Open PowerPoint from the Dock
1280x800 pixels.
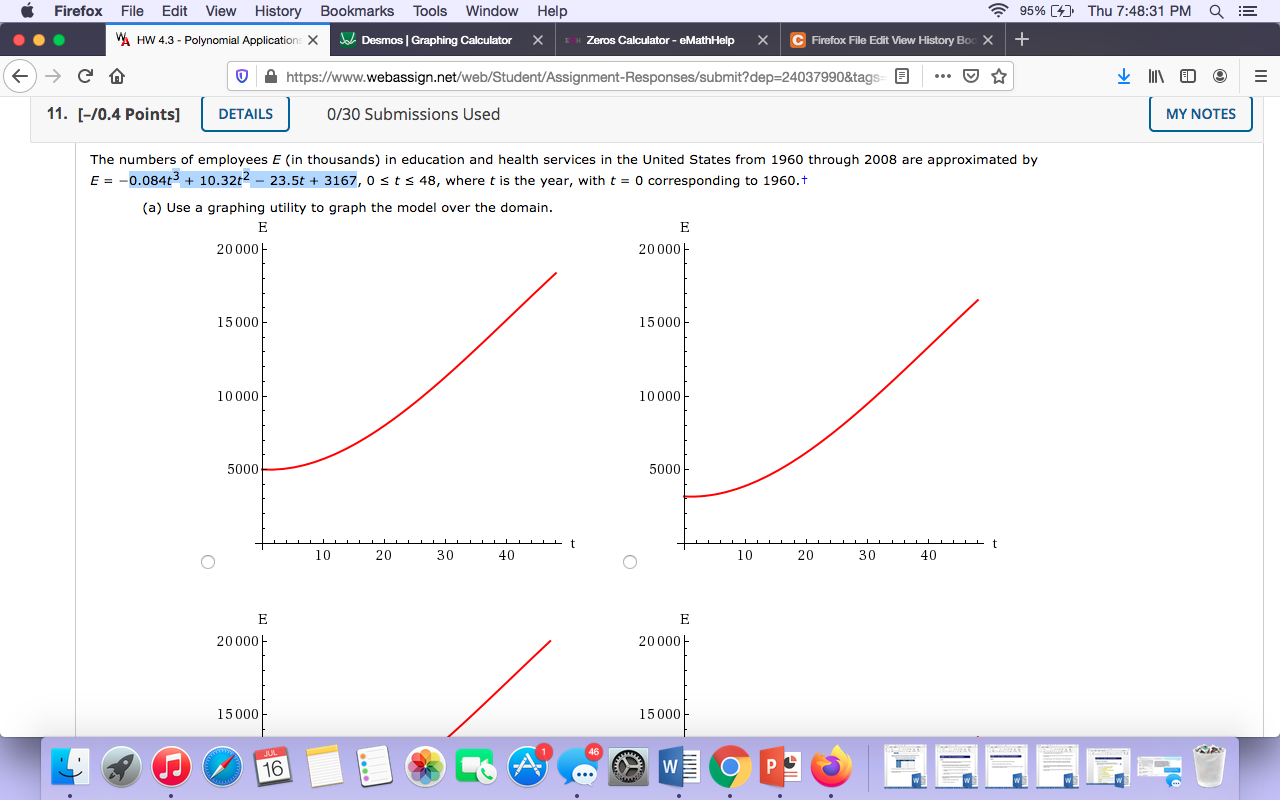[781, 767]
